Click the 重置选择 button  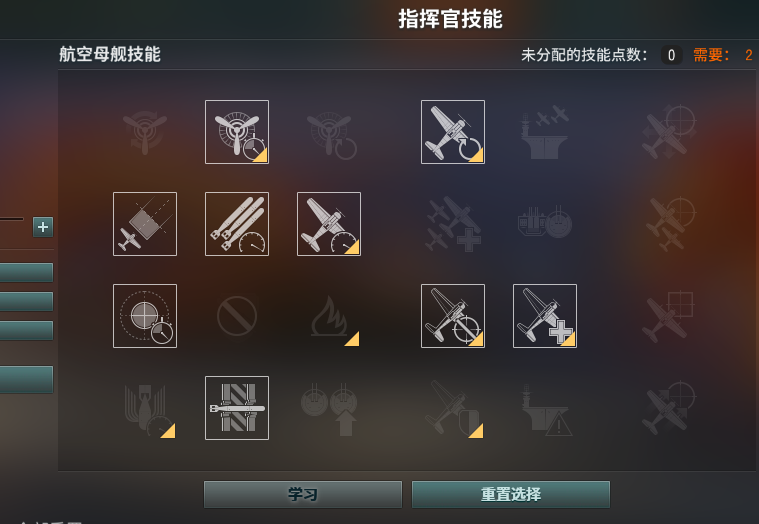pos(511,494)
